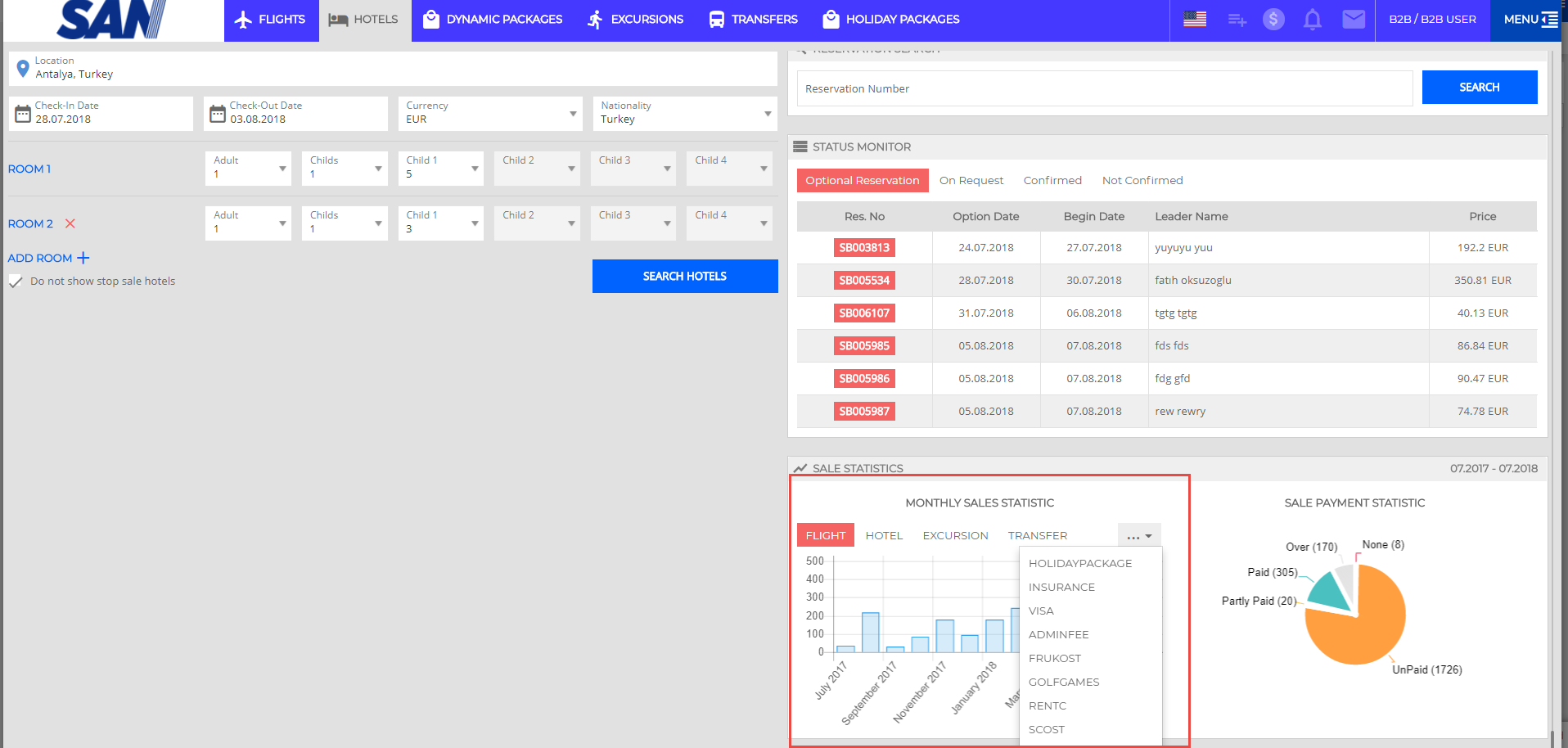
Task: Click the Search Hotels button
Action: point(684,277)
